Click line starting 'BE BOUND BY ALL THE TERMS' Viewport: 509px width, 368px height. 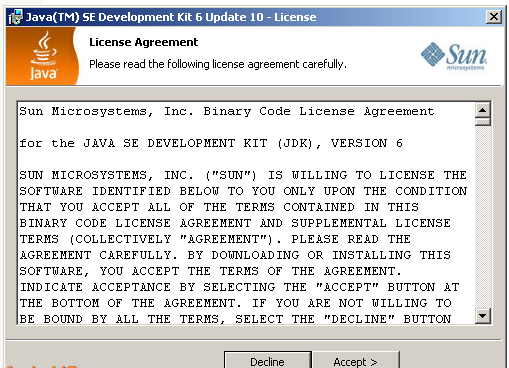tap(235, 319)
